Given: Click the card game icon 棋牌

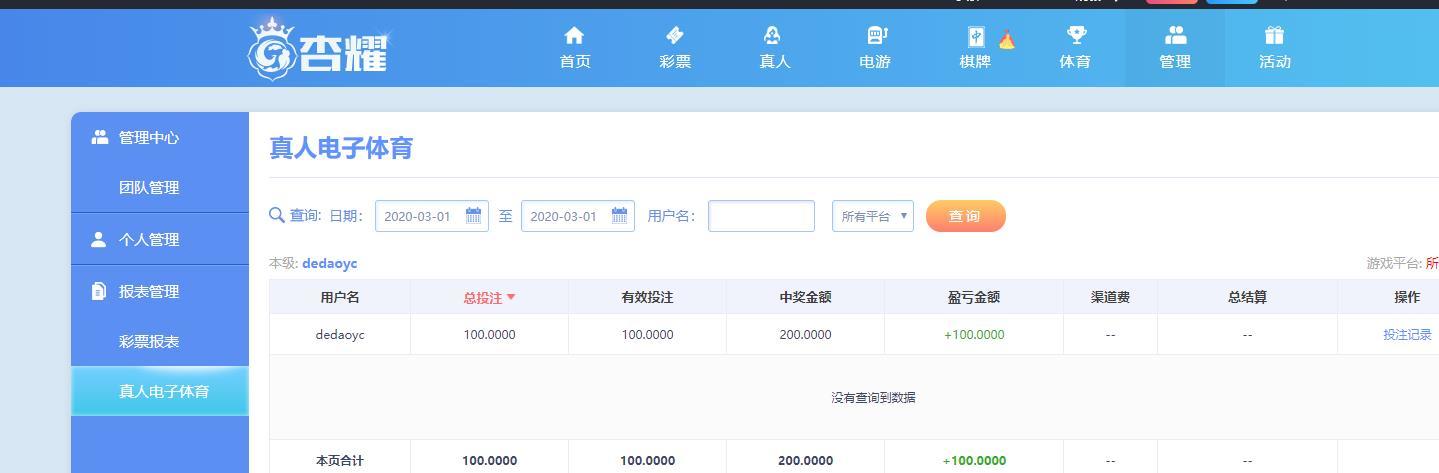Looking at the screenshot, I should [x=976, y=37].
